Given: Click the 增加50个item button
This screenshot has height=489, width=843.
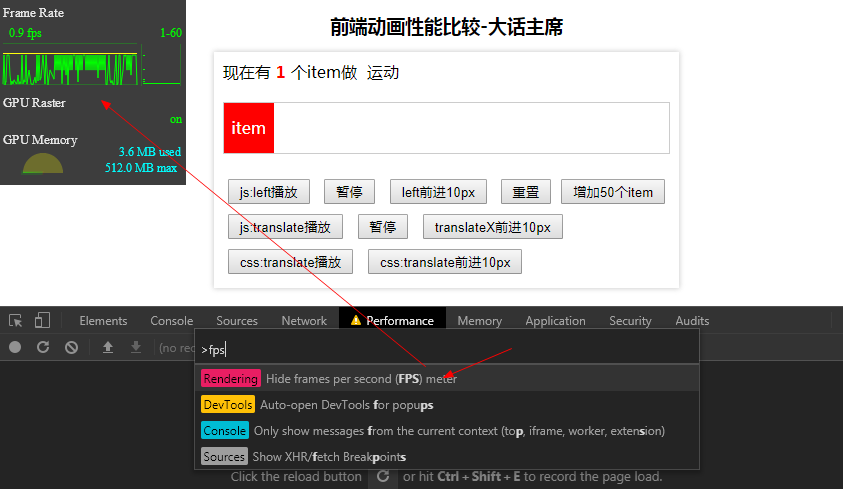Looking at the screenshot, I should (613, 192).
